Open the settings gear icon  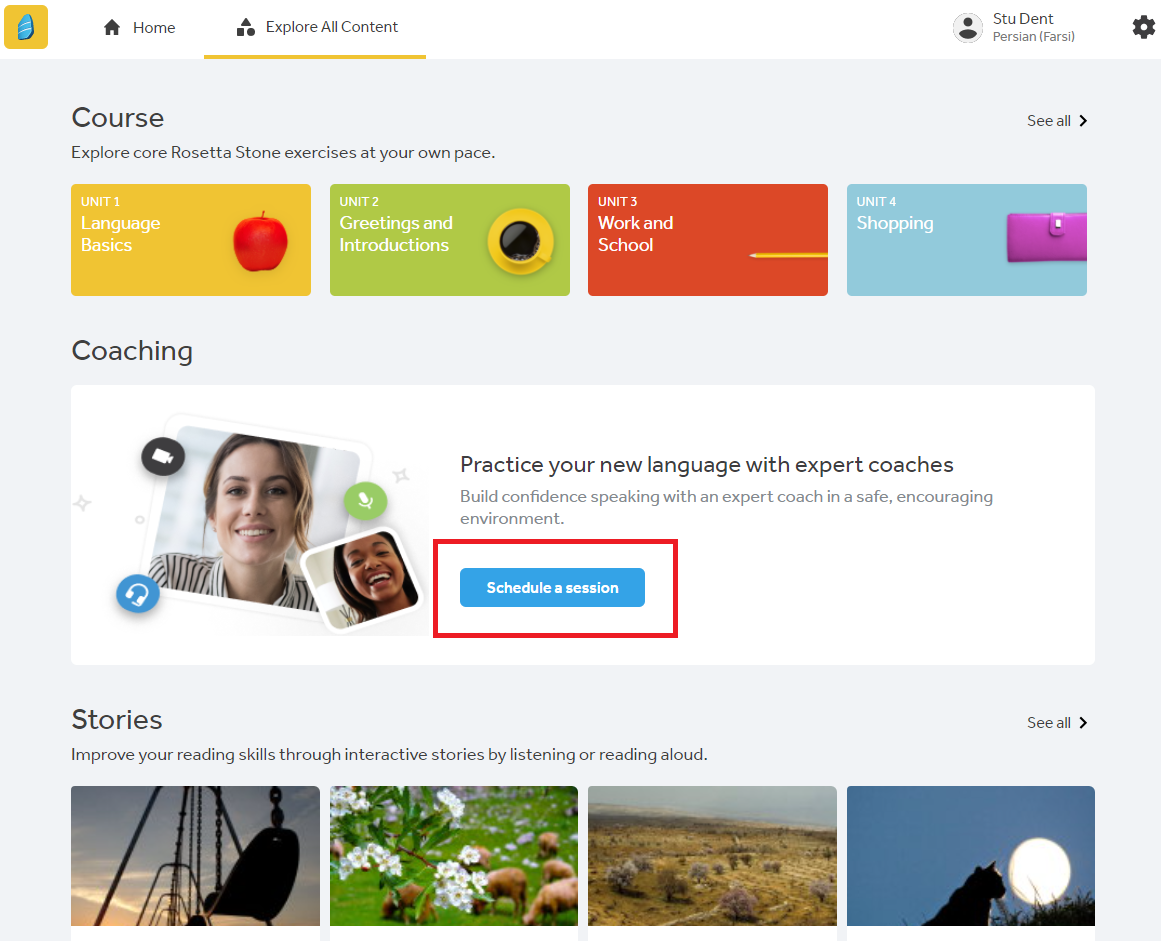click(1143, 27)
